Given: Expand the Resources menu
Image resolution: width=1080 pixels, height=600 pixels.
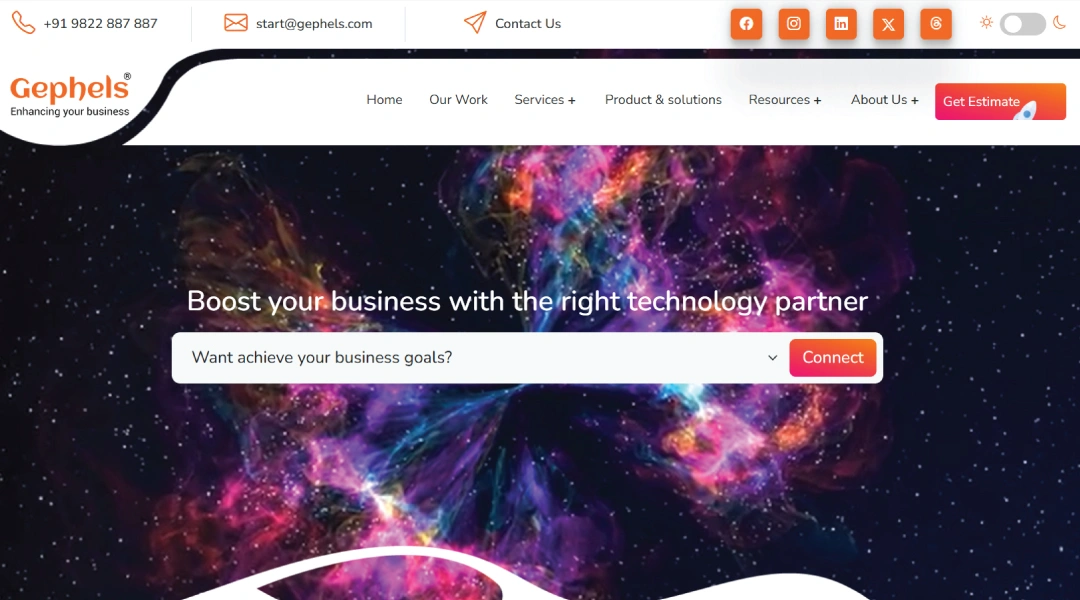Looking at the screenshot, I should coord(785,100).
